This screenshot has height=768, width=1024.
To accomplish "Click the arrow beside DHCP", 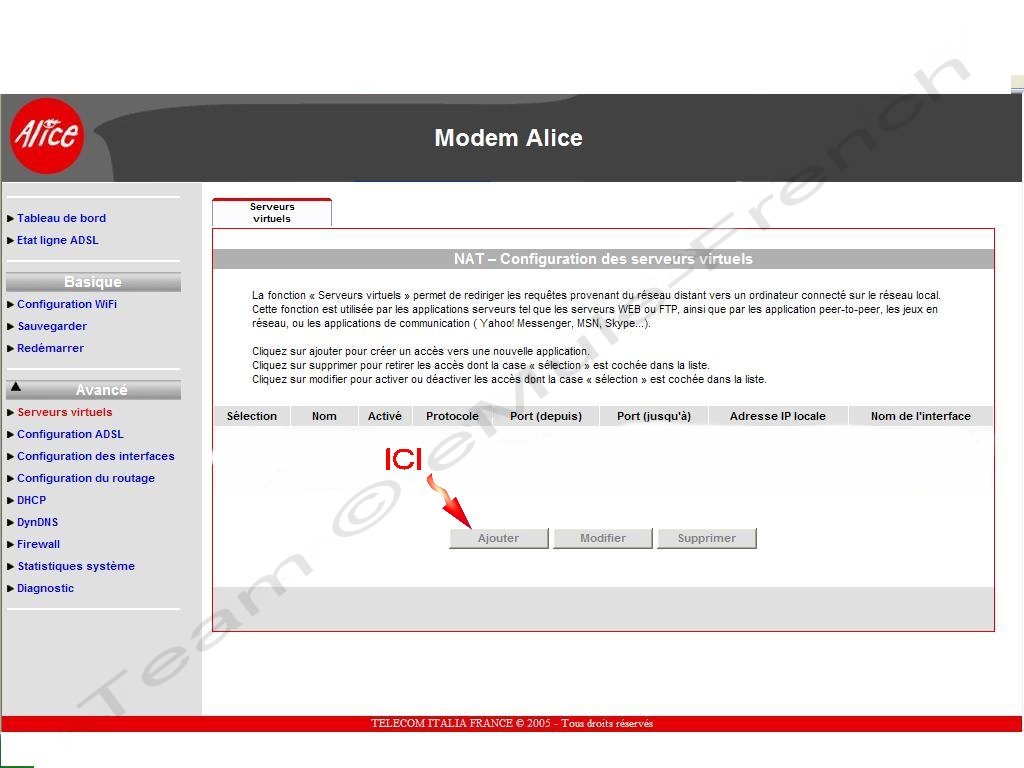I will [x=10, y=501].
